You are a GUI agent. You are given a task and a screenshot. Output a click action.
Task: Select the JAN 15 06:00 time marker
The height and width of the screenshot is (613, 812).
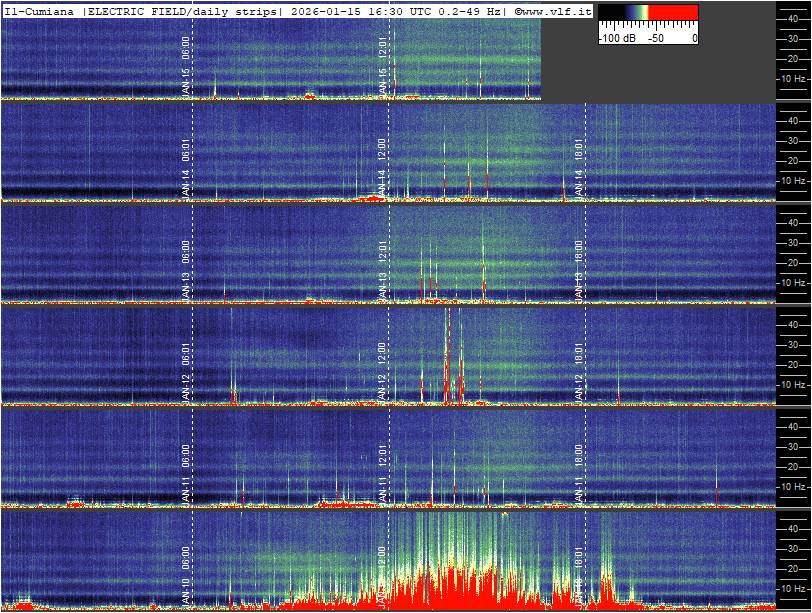pyautogui.click(x=186, y=65)
